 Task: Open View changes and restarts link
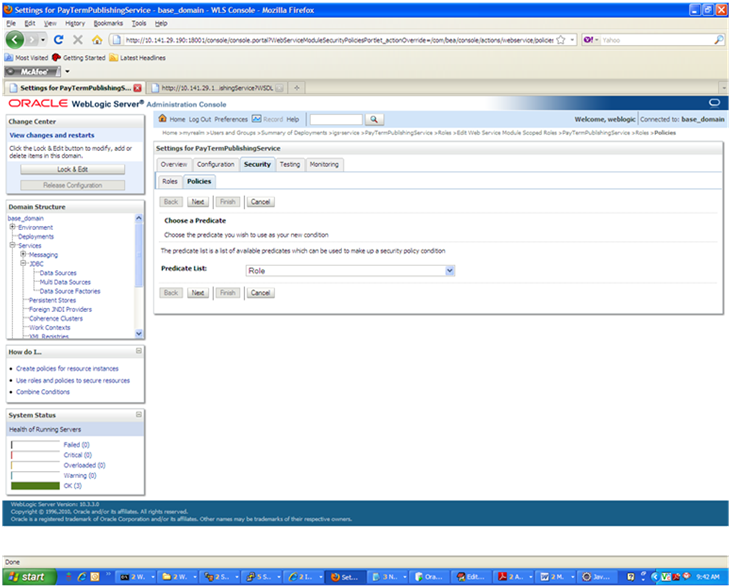coord(52,135)
